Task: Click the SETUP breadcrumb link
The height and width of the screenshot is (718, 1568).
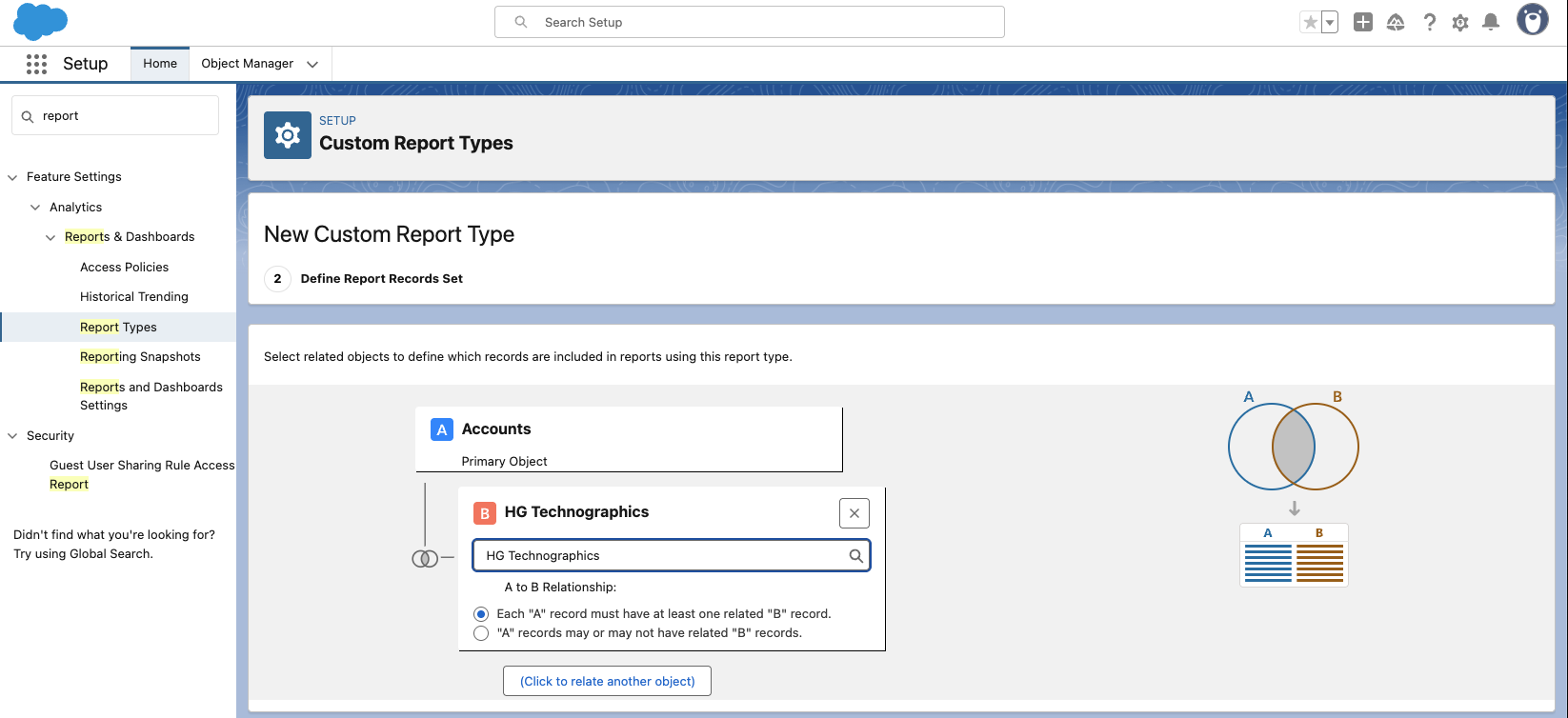Action: click(x=337, y=121)
